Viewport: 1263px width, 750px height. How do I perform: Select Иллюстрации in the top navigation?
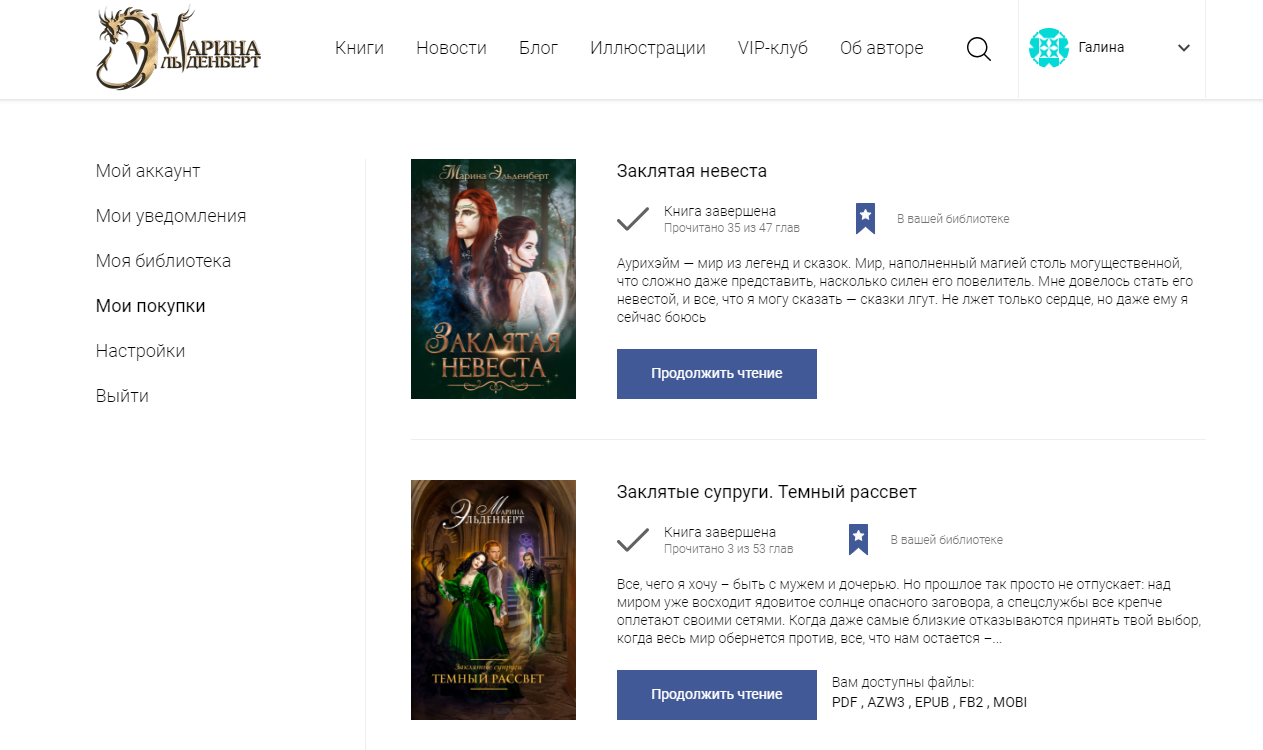[x=647, y=48]
